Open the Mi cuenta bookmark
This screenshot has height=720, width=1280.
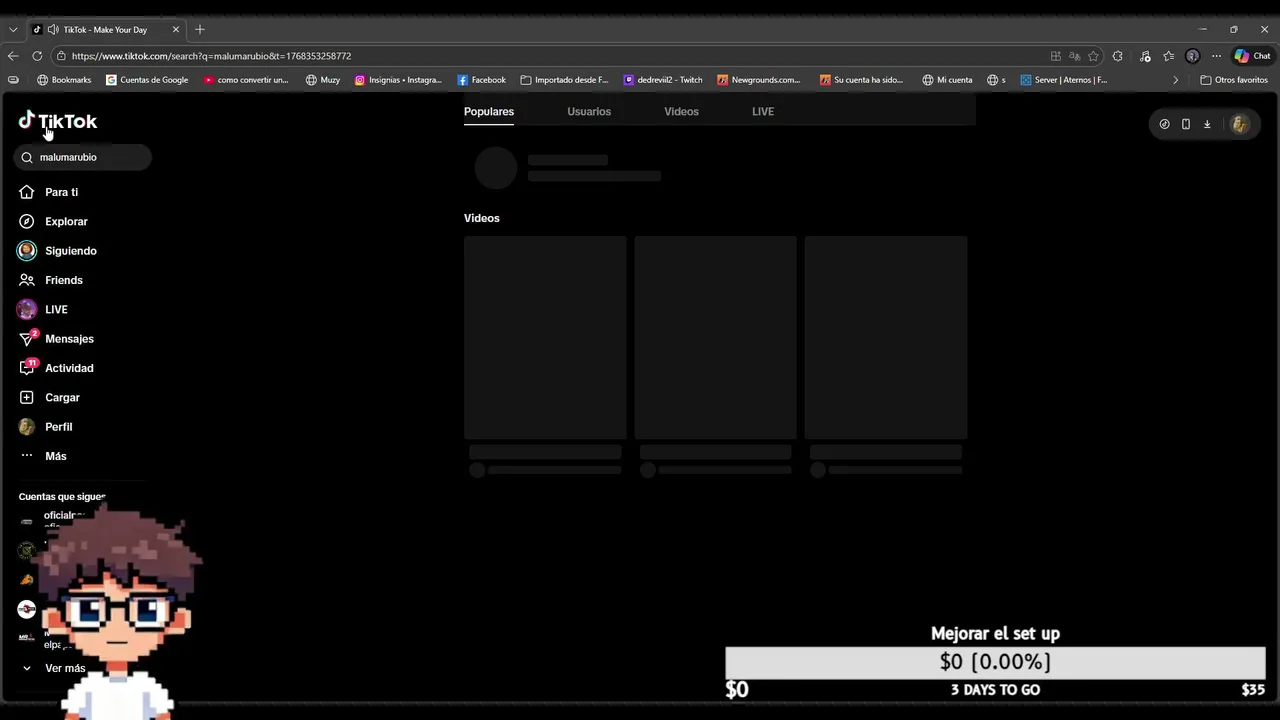[947, 80]
